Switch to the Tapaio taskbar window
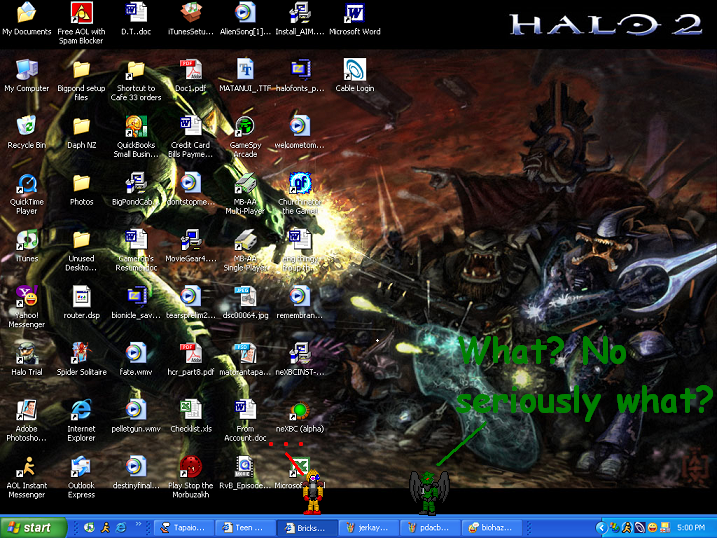Viewport: 717px width, 538px height. click(x=183, y=528)
